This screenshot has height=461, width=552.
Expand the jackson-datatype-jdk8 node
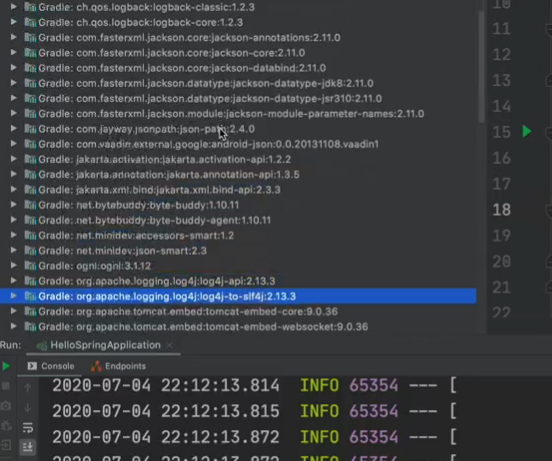(13, 83)
